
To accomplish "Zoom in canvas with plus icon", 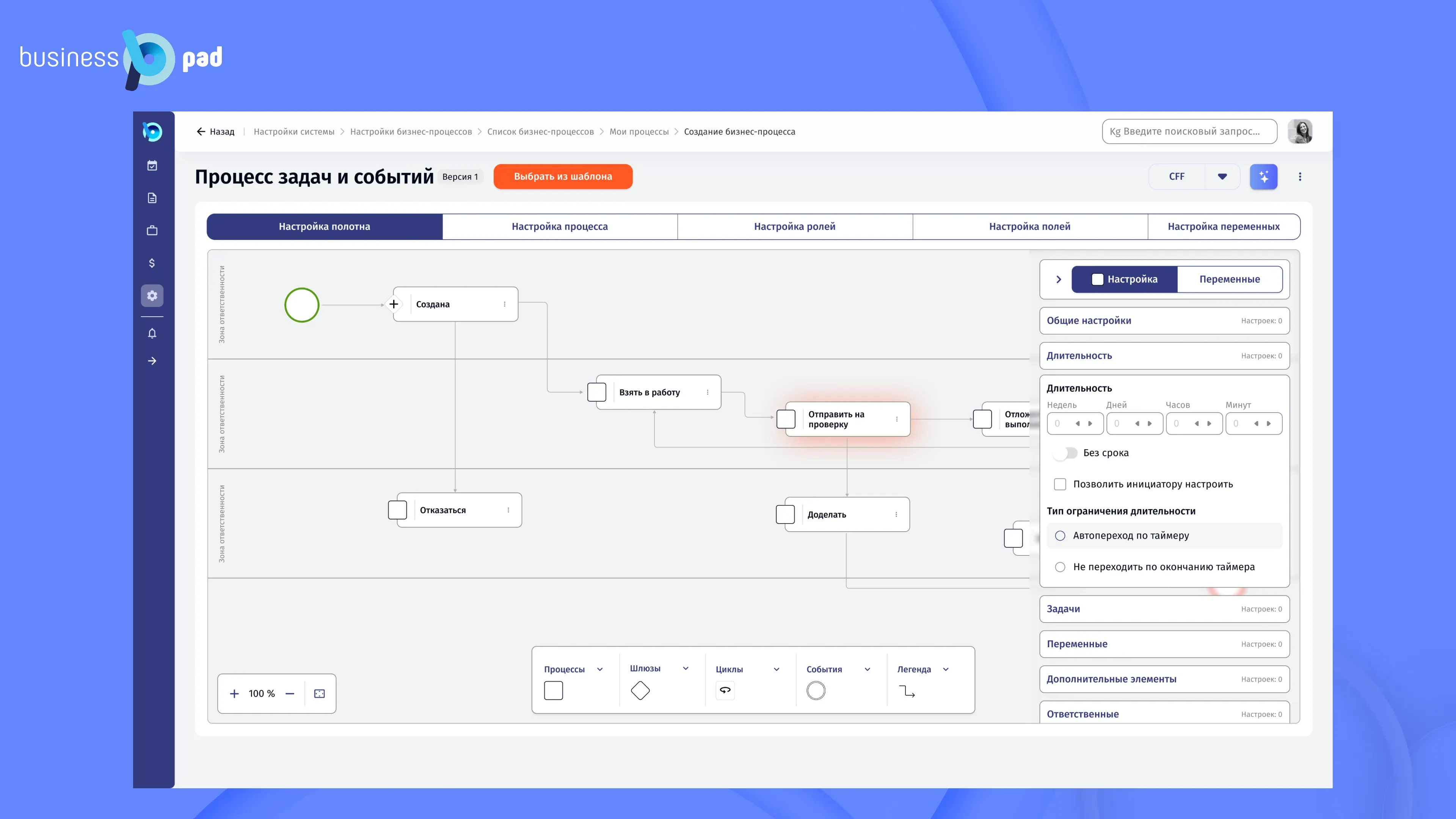I will coord(234,693).
